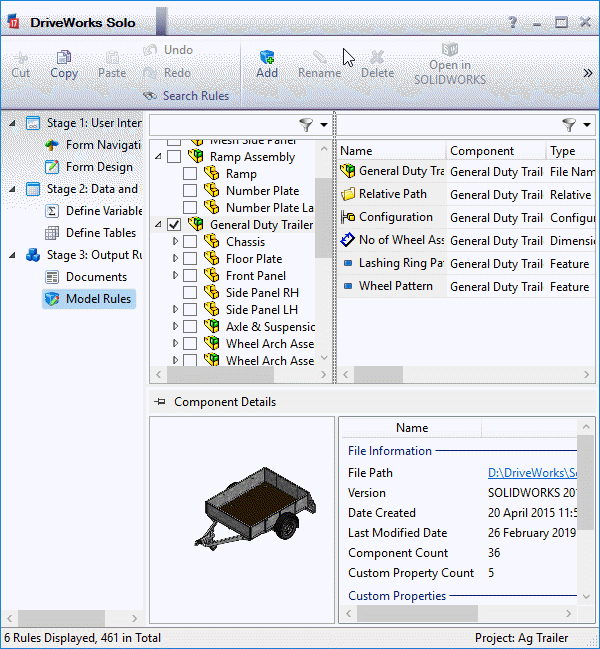
Task: Collapse Stage 1: User Interface node
Action: pyautogui.click(x=12, y=123)
